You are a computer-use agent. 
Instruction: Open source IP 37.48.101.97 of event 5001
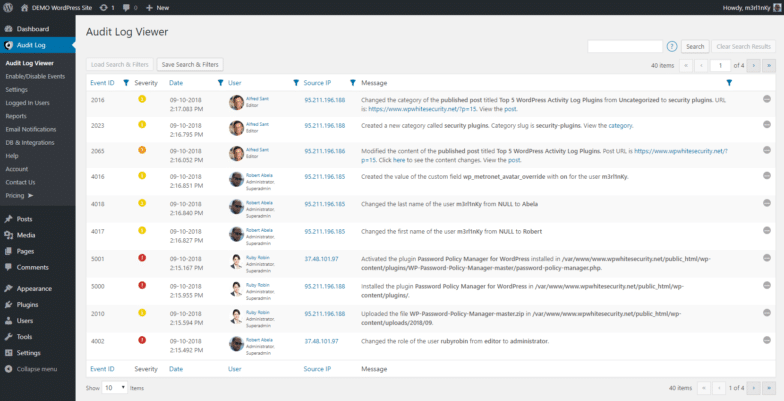[x=321, y=258]
